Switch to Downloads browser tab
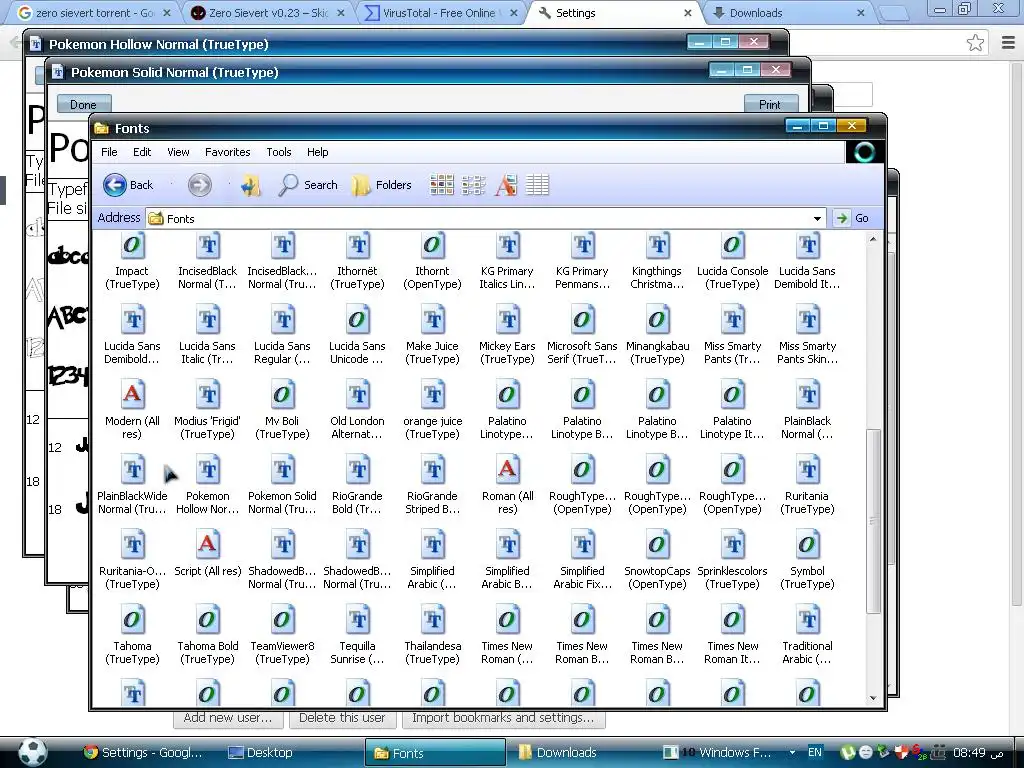This screenshot has height=768, width=1024. [789, 13]
